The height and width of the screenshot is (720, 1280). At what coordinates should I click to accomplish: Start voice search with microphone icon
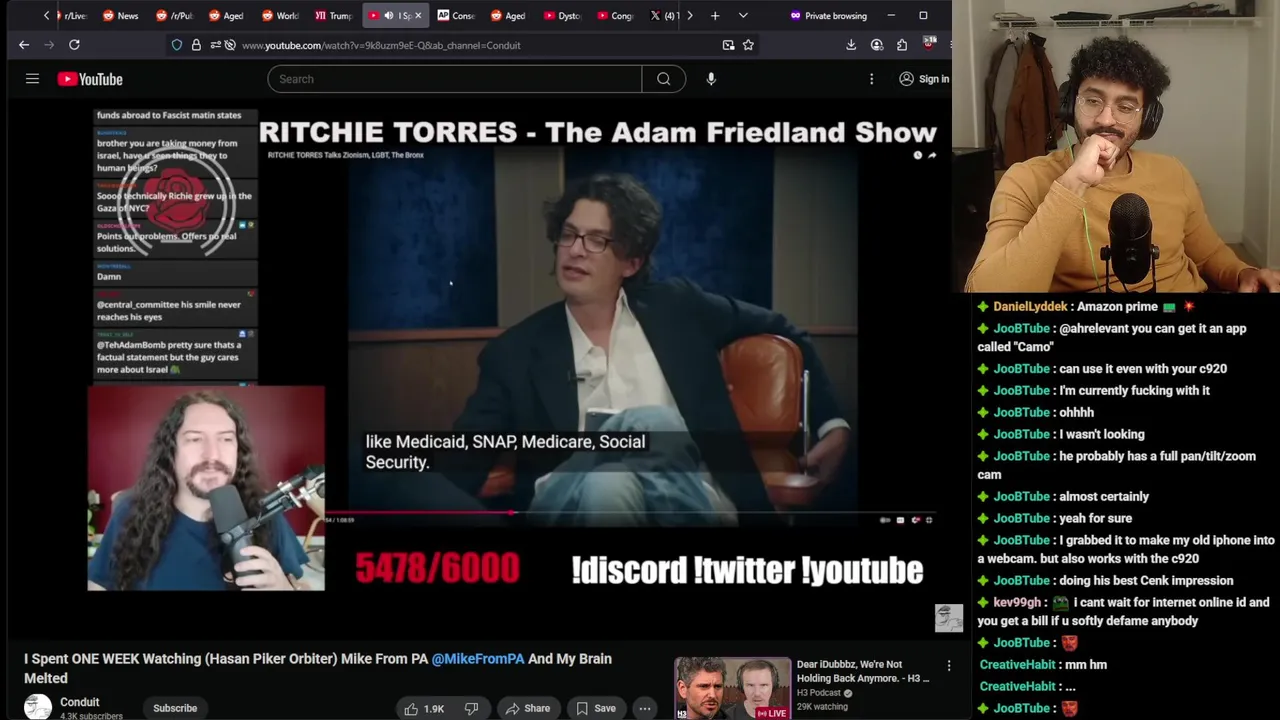pyautogui.click(x=711, y=79)
